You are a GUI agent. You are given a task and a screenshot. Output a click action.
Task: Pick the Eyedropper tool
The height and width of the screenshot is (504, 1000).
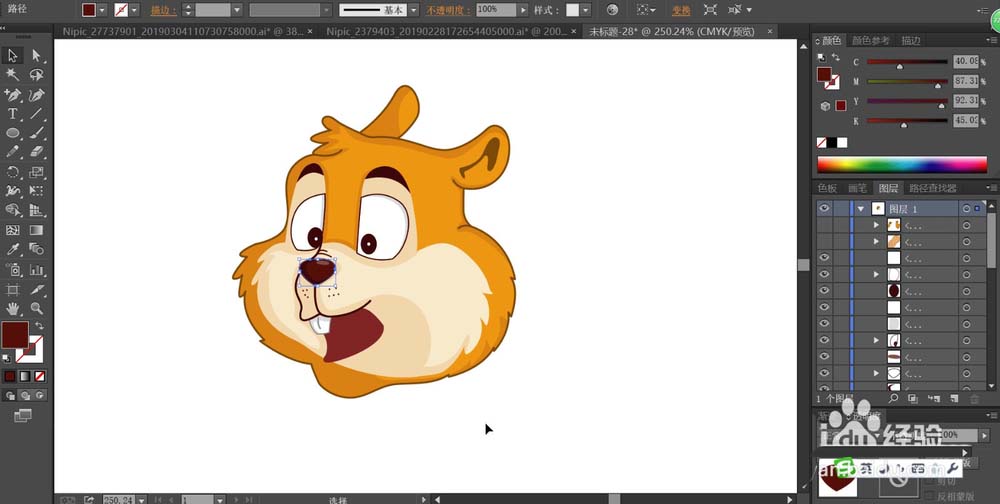(x=13, y=249)
